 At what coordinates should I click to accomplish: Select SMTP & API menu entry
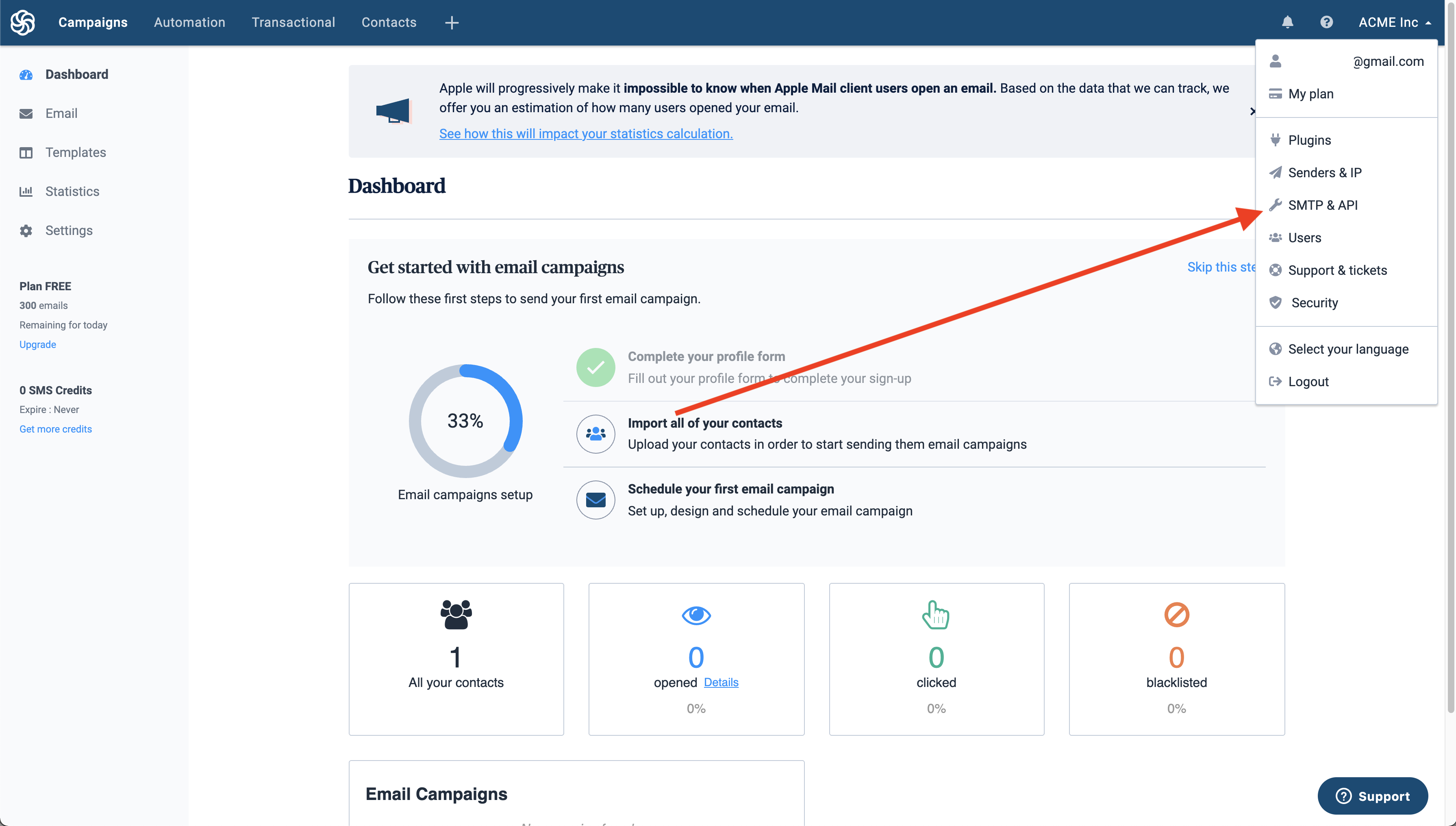pos(1322,205)
